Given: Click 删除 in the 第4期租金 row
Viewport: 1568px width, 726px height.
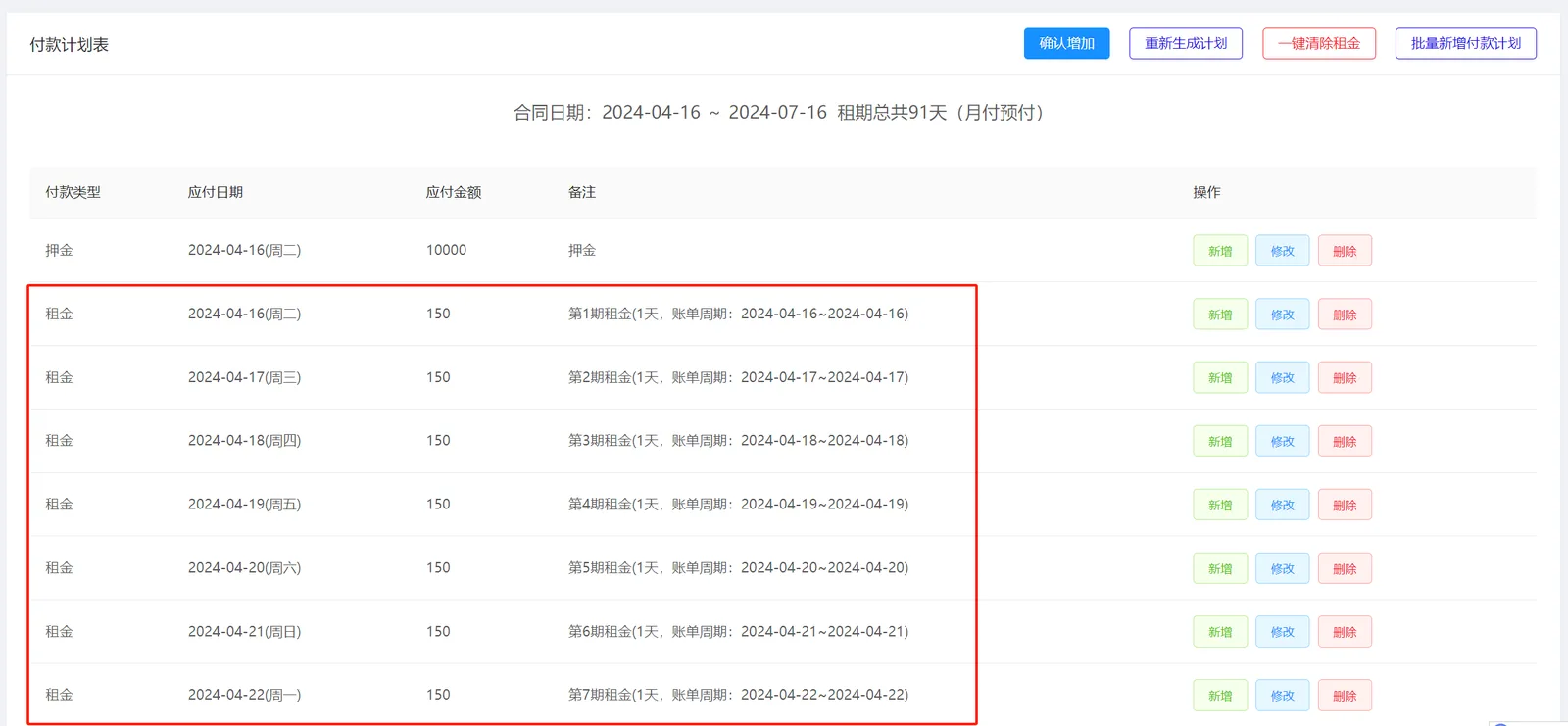Looking at the screenshot, I should pos(1345,505).
